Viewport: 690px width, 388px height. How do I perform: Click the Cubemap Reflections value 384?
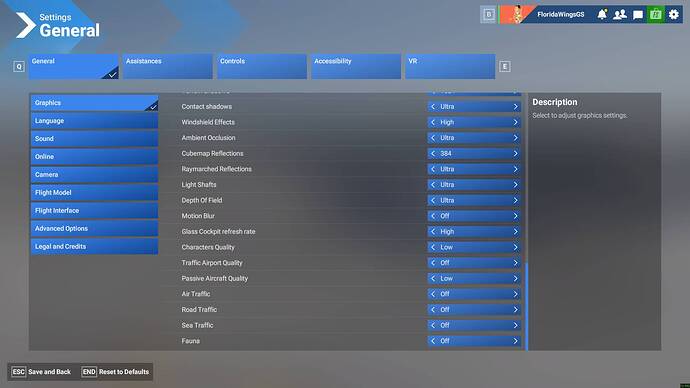coord(446,154)
